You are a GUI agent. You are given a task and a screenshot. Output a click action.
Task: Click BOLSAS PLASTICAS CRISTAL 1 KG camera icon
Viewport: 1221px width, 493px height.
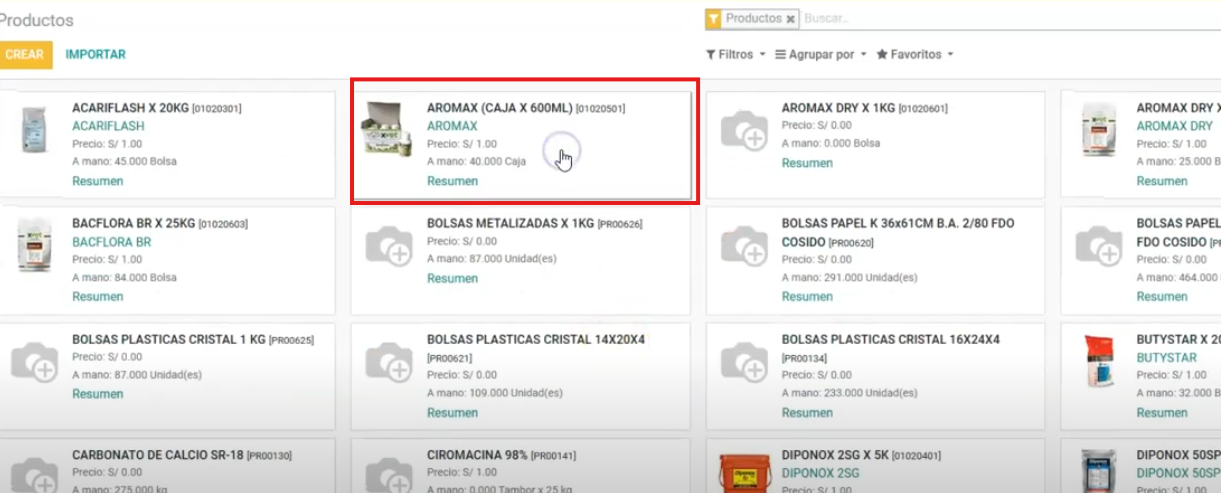(x=35, y=362)
